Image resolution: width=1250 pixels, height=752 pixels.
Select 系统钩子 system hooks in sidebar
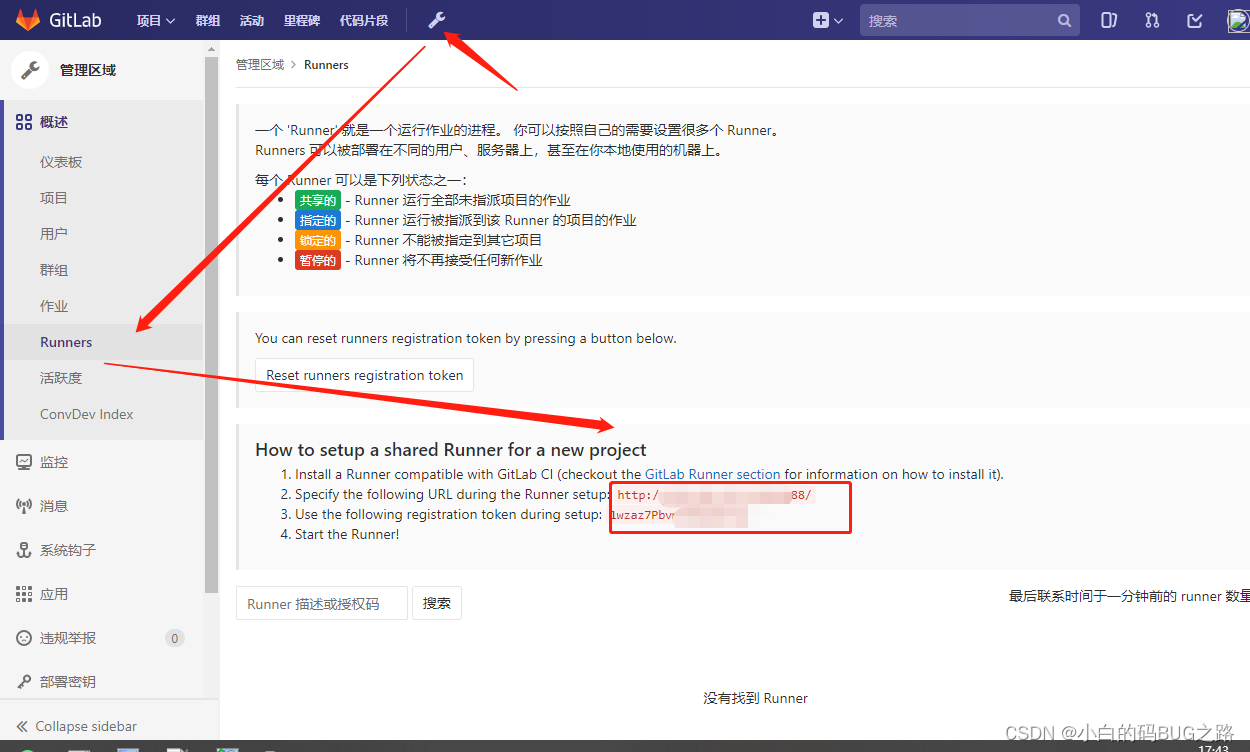[65, 549]
